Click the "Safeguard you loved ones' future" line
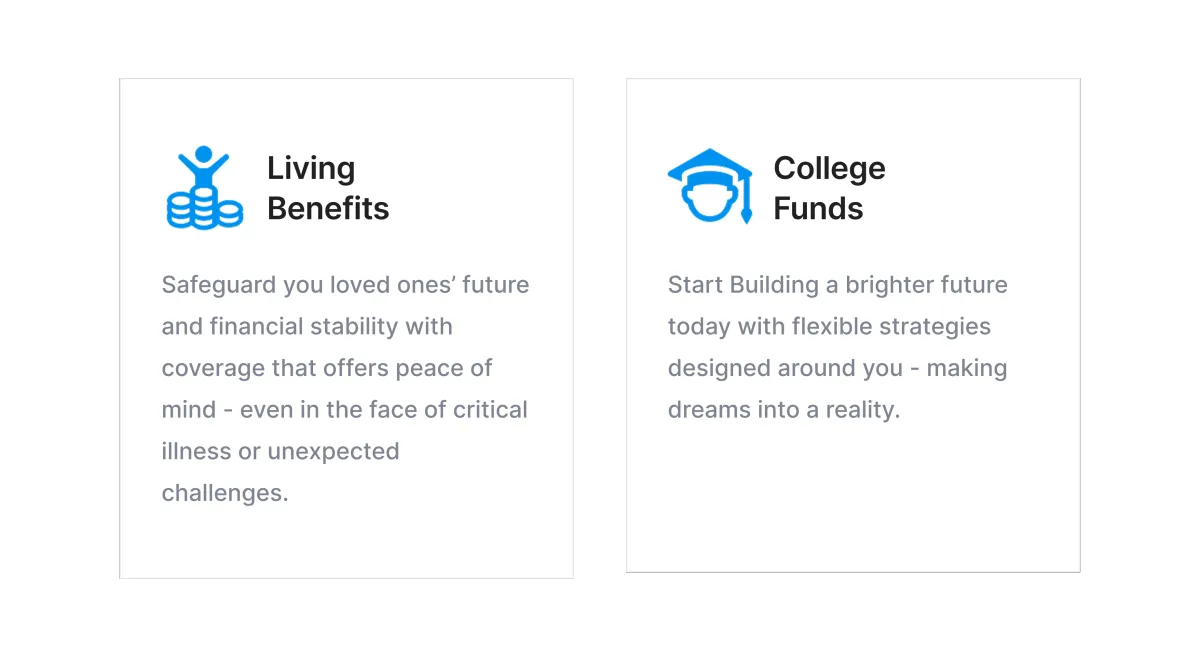The height and width of the screenshot is (657, 1200). point(345,285)
